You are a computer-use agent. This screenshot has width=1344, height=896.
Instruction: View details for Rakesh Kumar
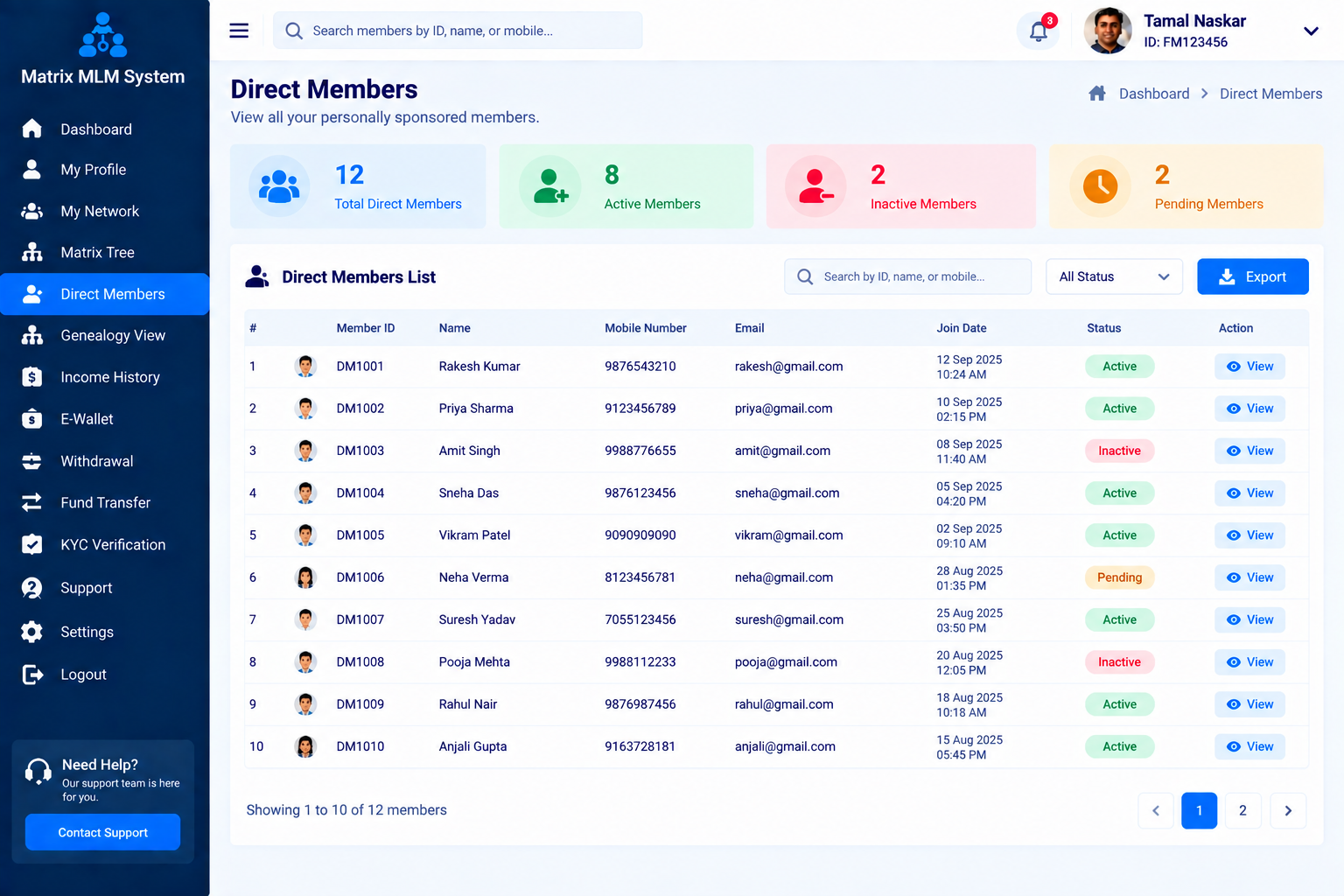tap(1249, 367)
